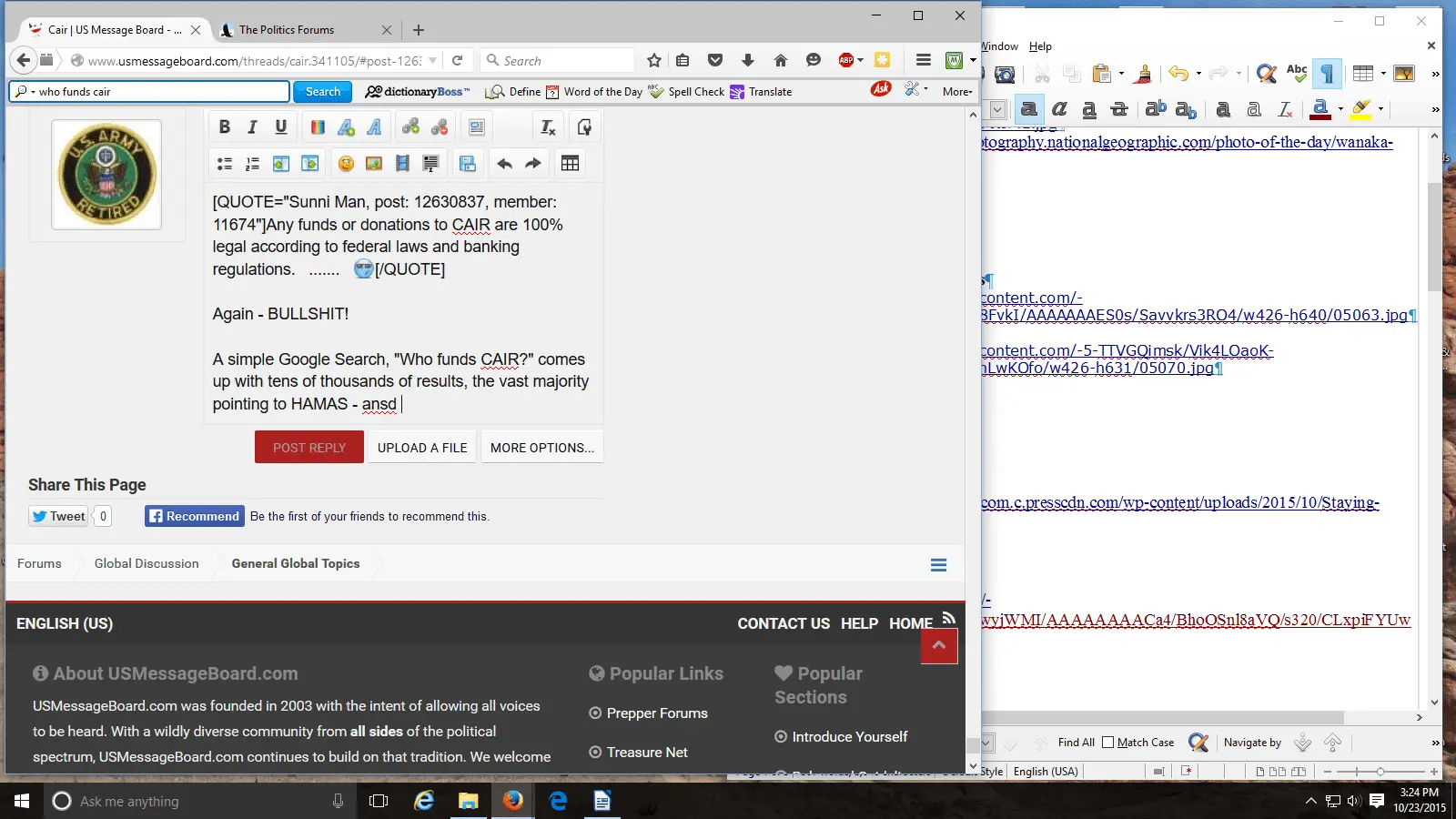The image size is (1456, 819).
Task: Toggle bold in the reply editor
Action: pos(225,127)
